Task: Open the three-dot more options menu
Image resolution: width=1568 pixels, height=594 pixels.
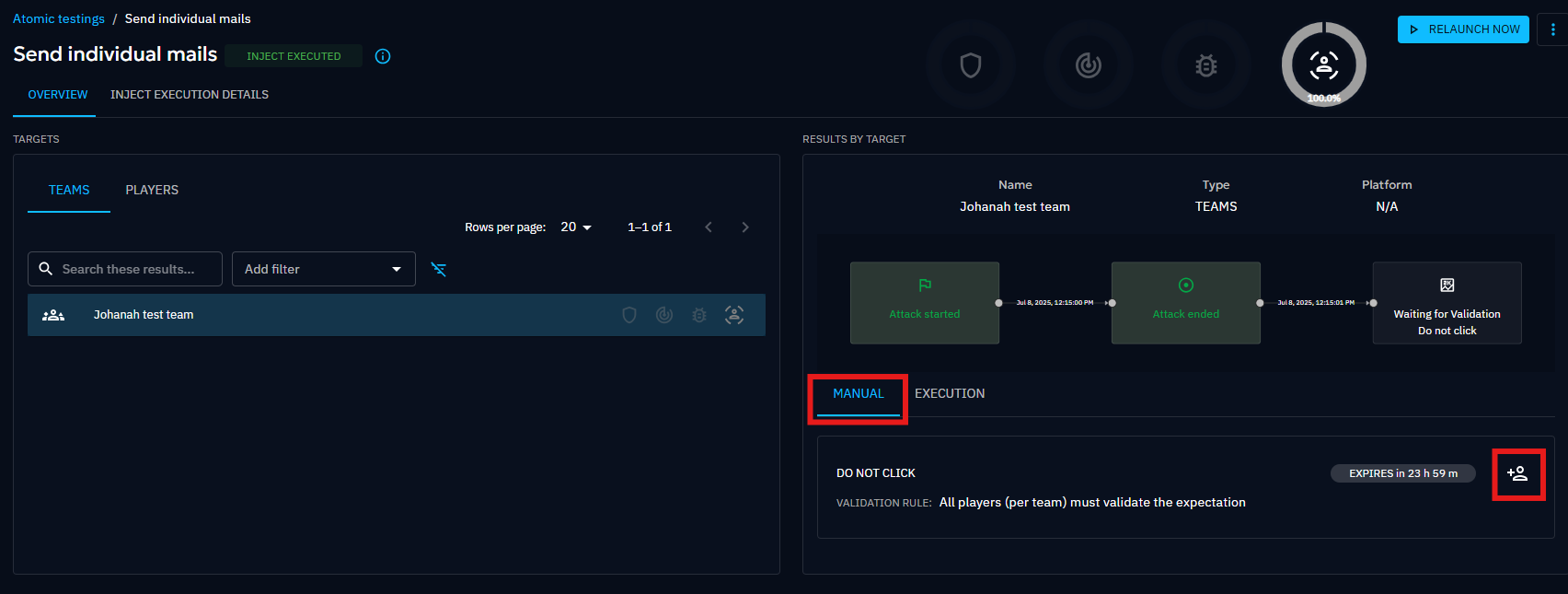Action: click(x=1553, y=29)
